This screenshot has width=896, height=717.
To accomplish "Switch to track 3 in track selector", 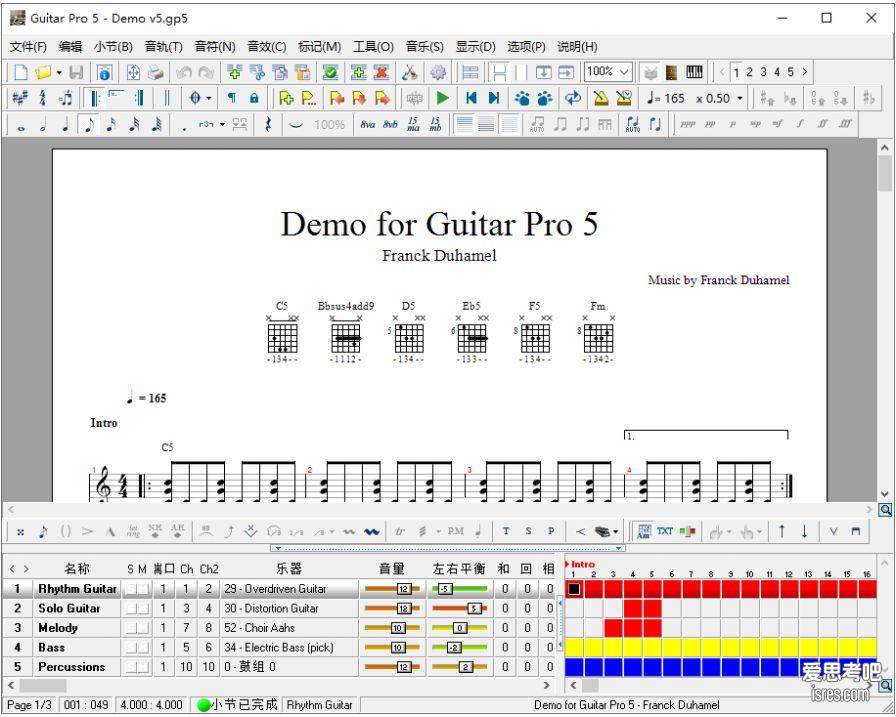I will point(763,73).
